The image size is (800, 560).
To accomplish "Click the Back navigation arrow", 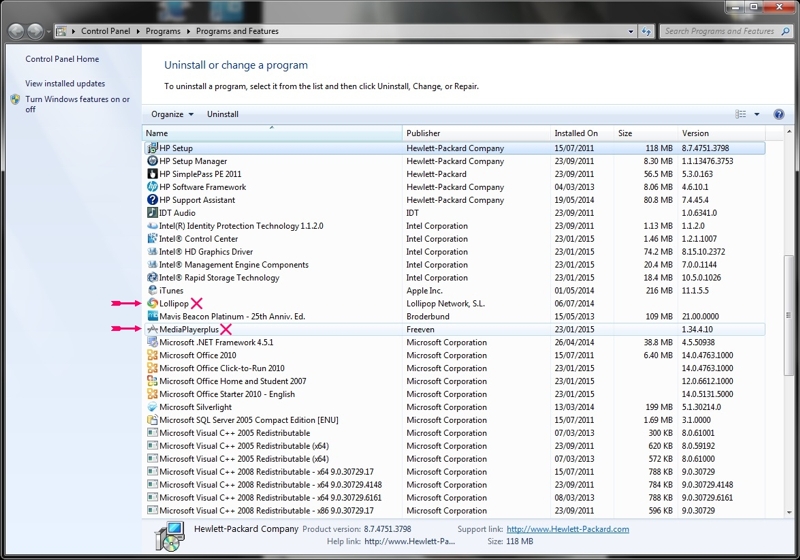I will click(x=17, y=31).
